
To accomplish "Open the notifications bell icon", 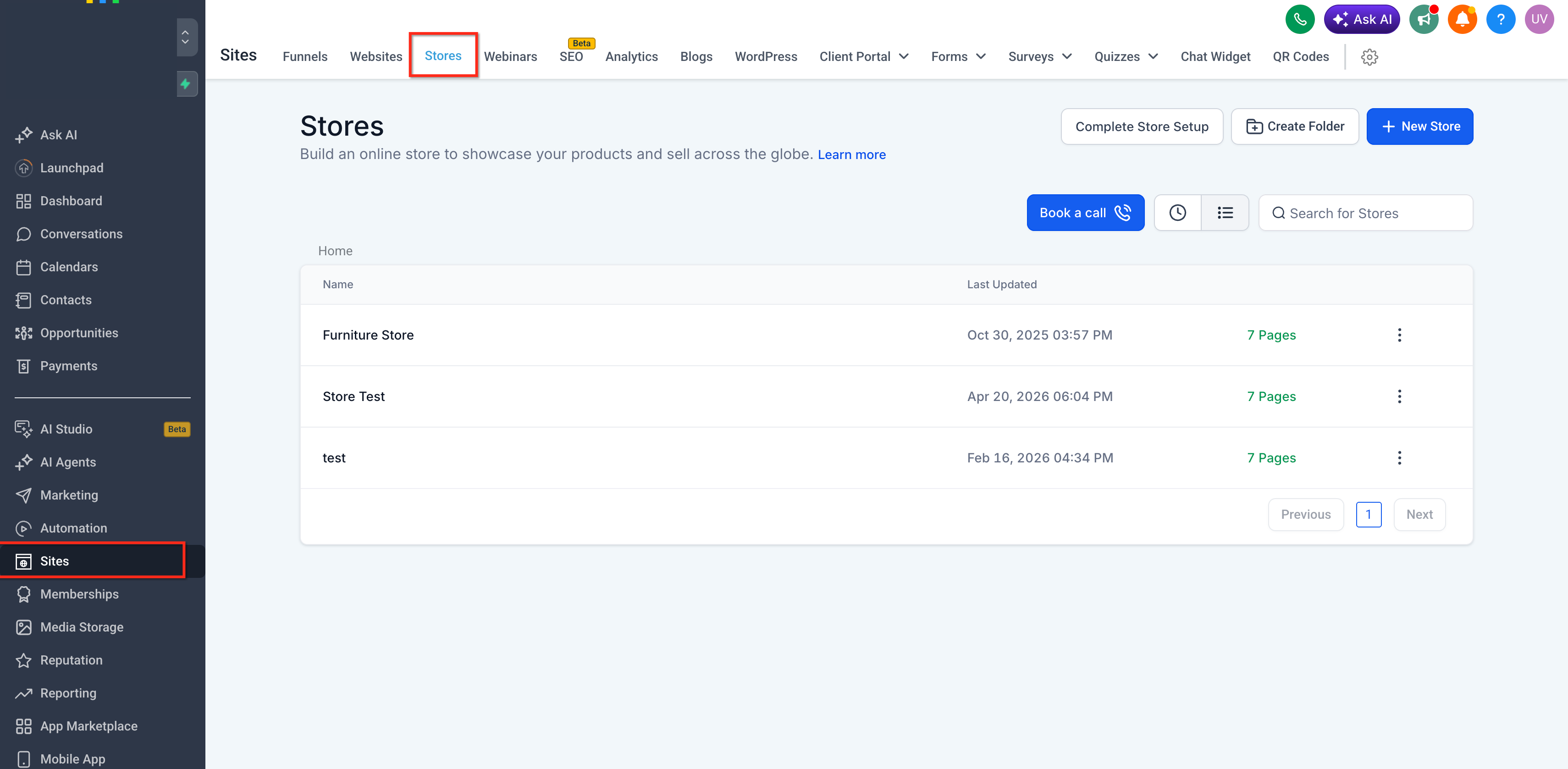I will [x=1462, y=19].
